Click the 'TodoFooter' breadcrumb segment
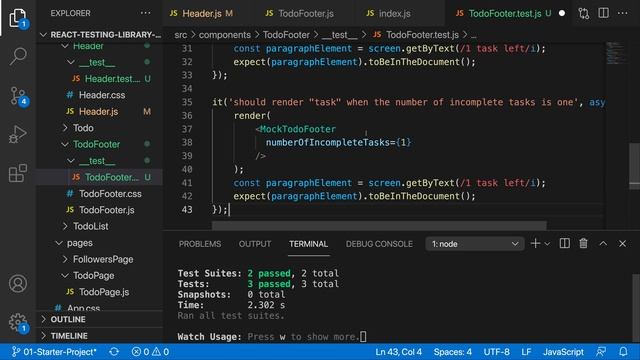The width and height of the screenshot is (640, 360). (286, 35)
